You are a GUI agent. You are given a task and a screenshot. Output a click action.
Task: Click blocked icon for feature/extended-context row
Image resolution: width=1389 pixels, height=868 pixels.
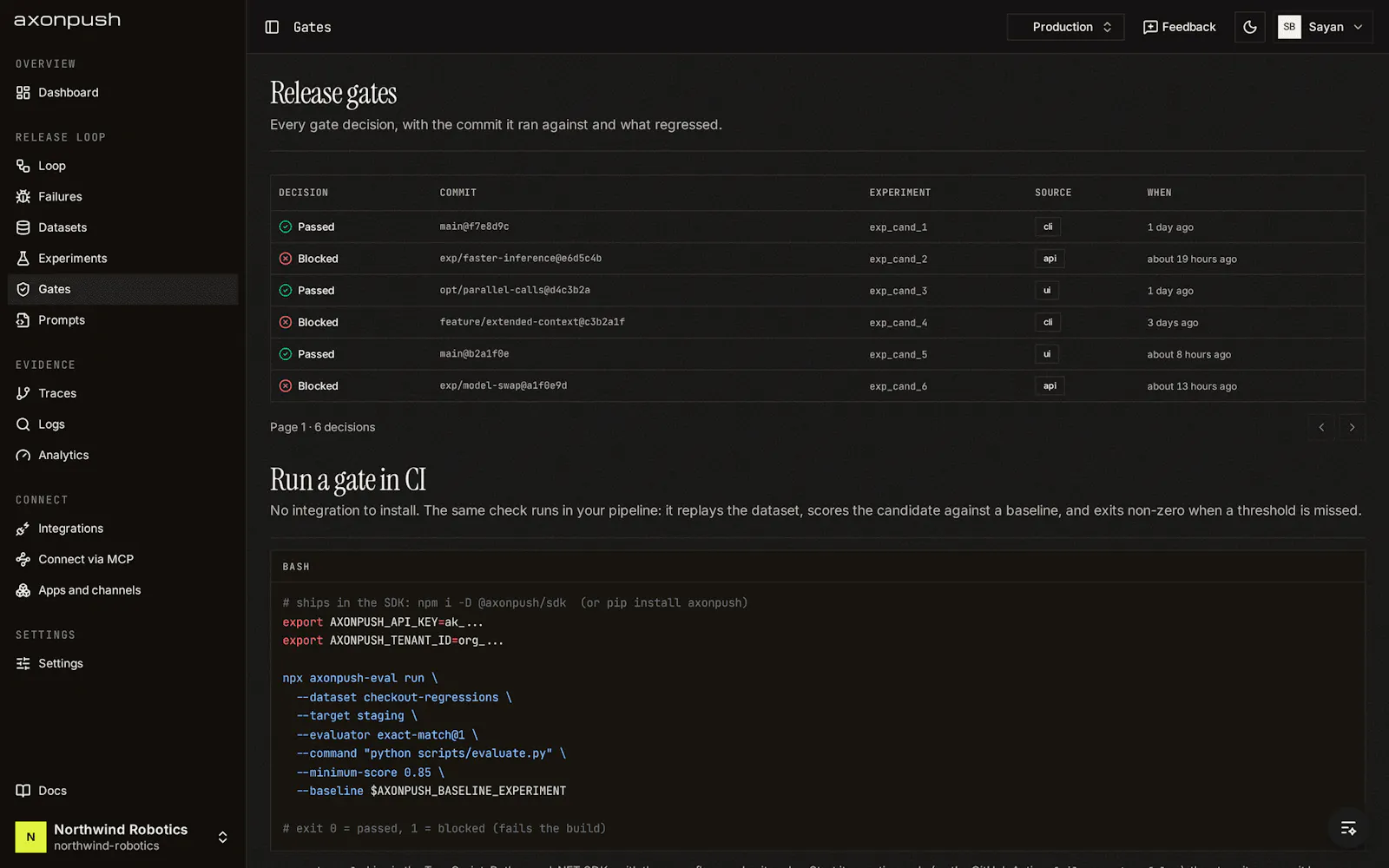(286, 322)
